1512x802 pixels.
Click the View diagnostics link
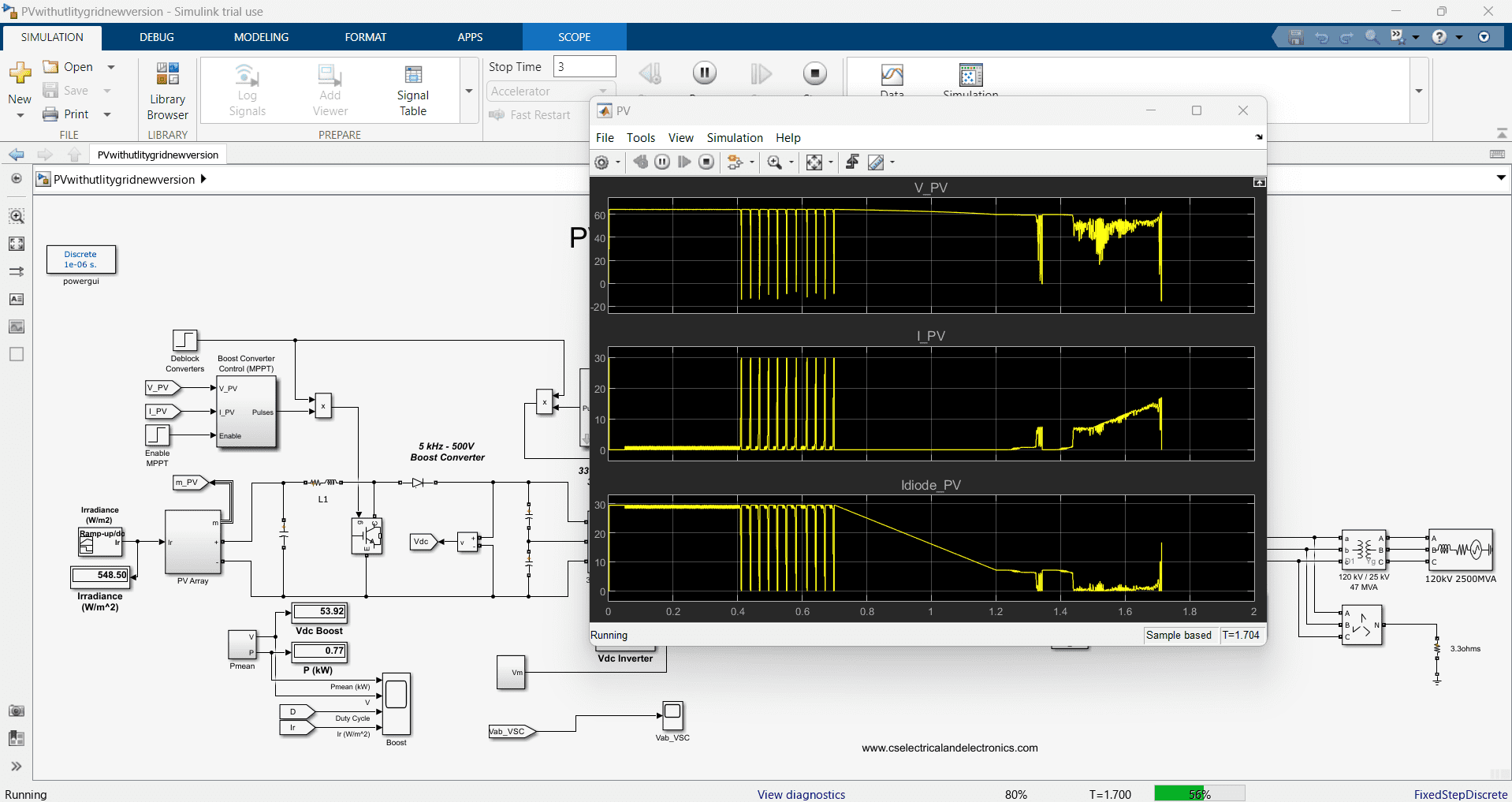(x=801, y=794)
